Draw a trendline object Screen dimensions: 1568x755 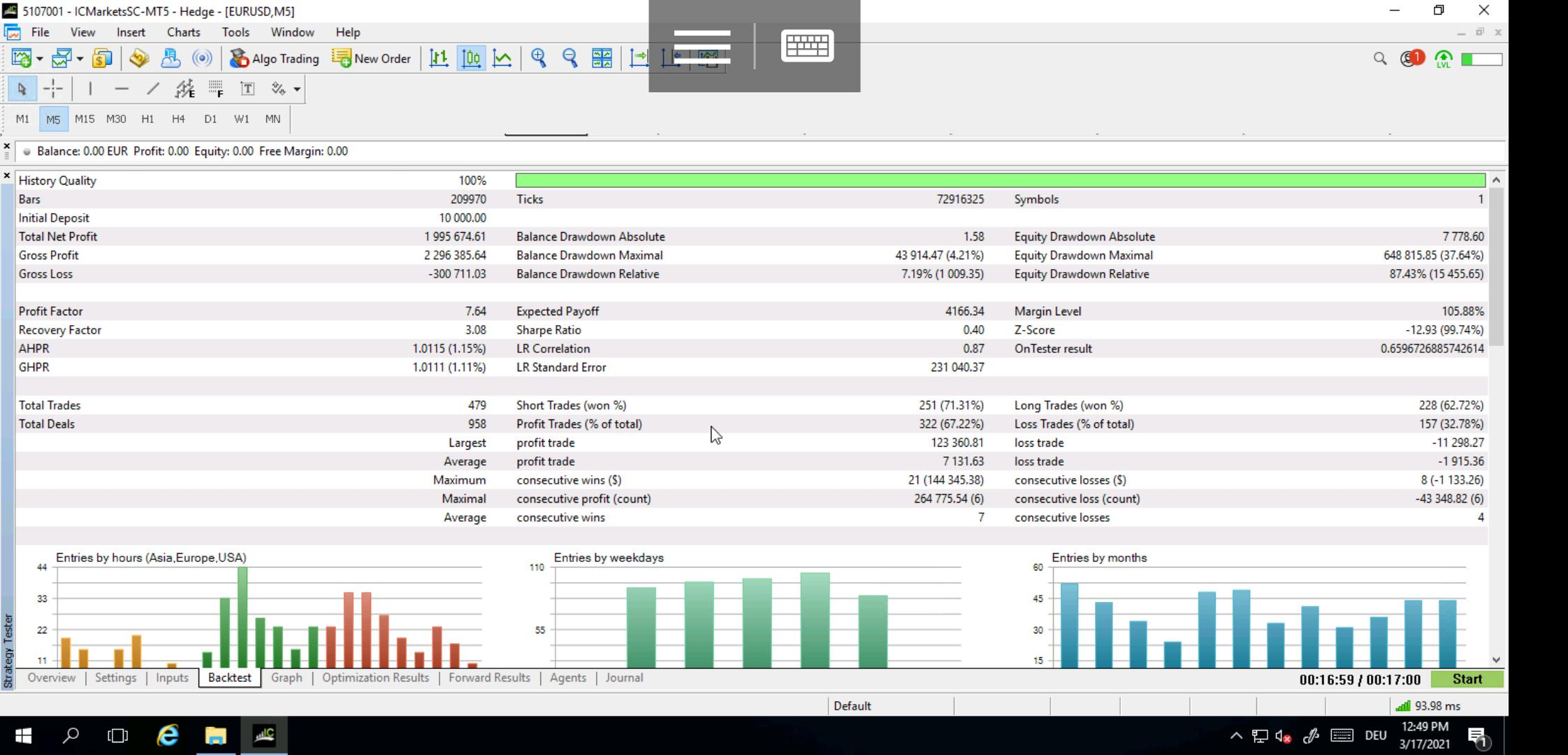[153, 89]
